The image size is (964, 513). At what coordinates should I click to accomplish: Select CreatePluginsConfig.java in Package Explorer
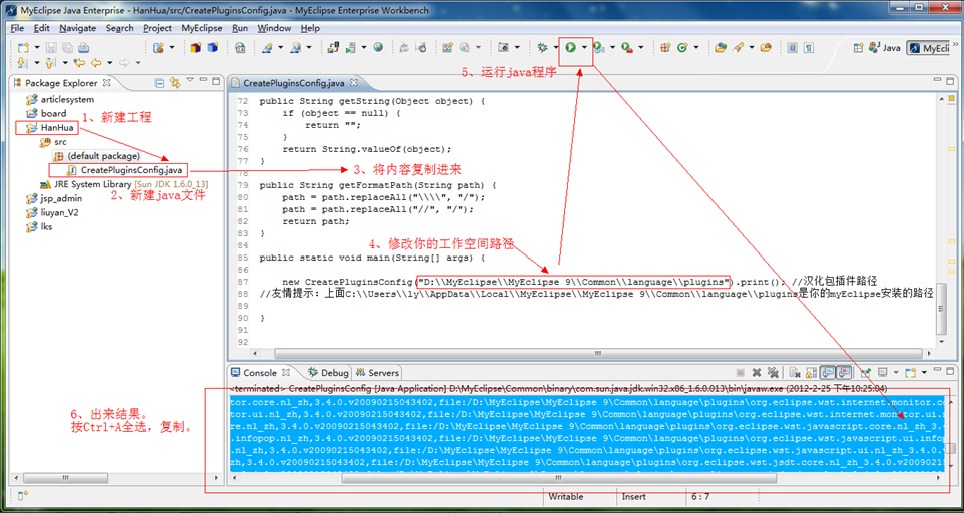124,170
